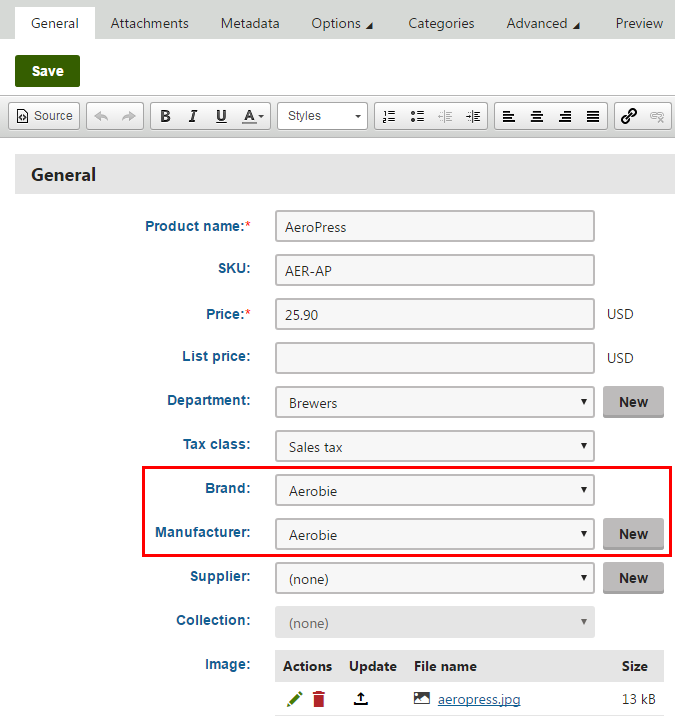Center align text
Screen dimensions: 675x725
coord(537,116)
